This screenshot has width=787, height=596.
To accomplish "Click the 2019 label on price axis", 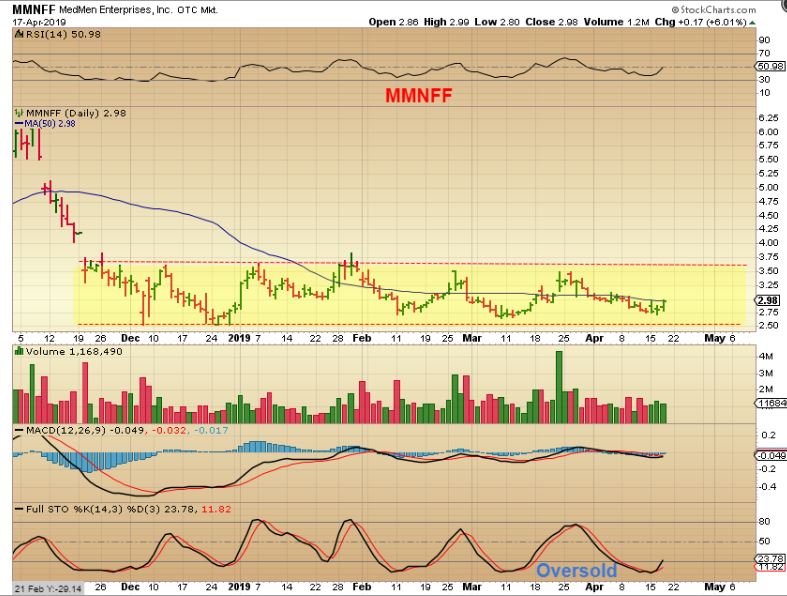I will coord(239,338).
